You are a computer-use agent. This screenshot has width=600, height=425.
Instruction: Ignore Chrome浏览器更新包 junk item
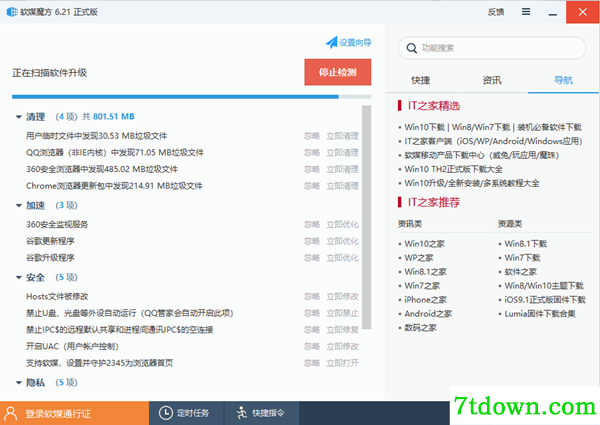click(x=311, y=186)
